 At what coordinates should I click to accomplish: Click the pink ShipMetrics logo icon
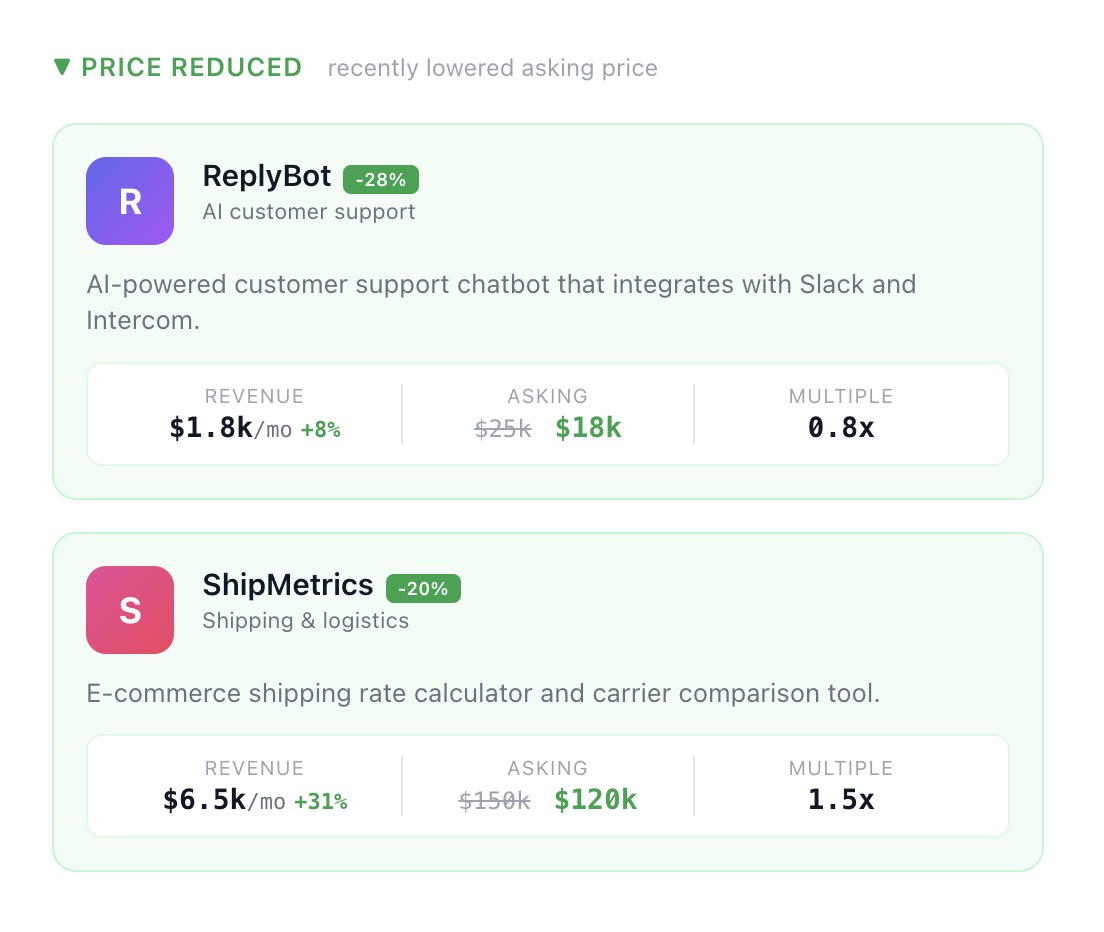130,610
